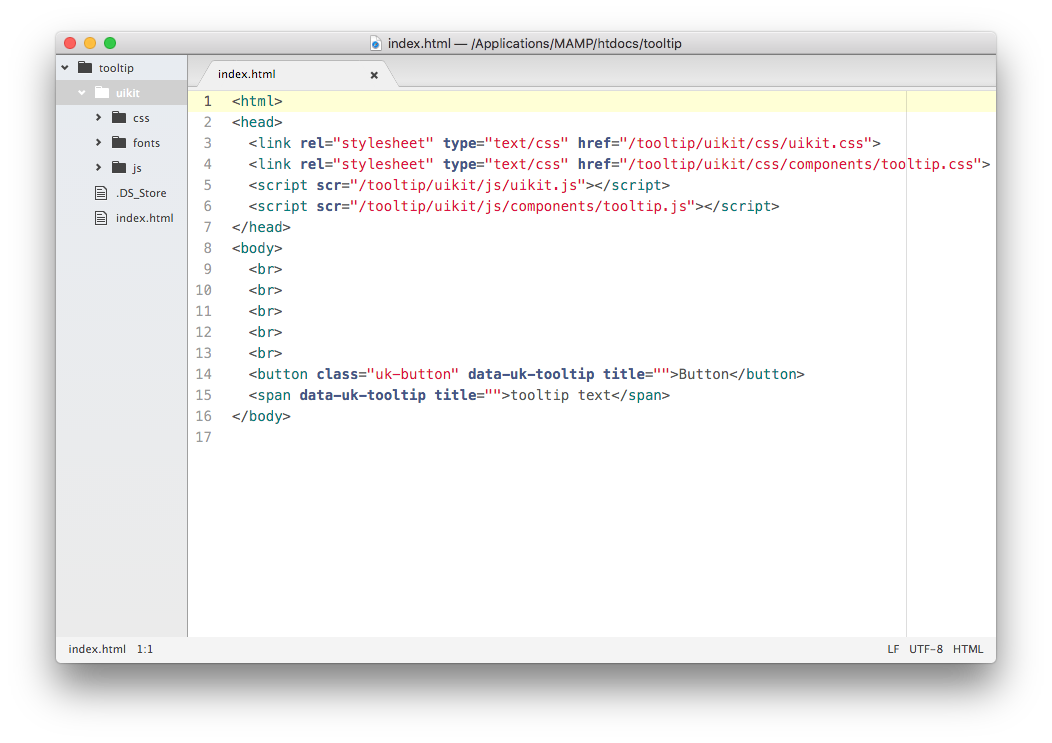The height and width of the screenshot is (743, 1052).
Task: Click line number 5 in the gutter
Action: (207, 185)
